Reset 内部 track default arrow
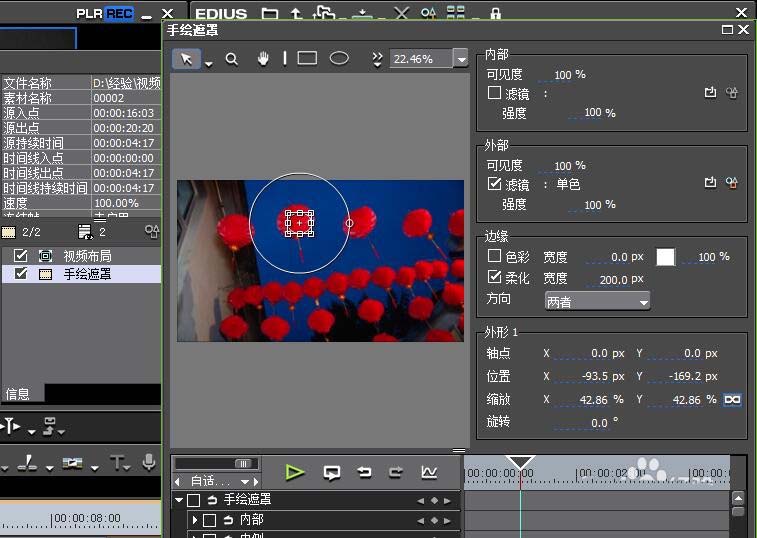Image resolution: width=757 pixels, height=538 pixels. pyautogui.click(x=228, y=520)
